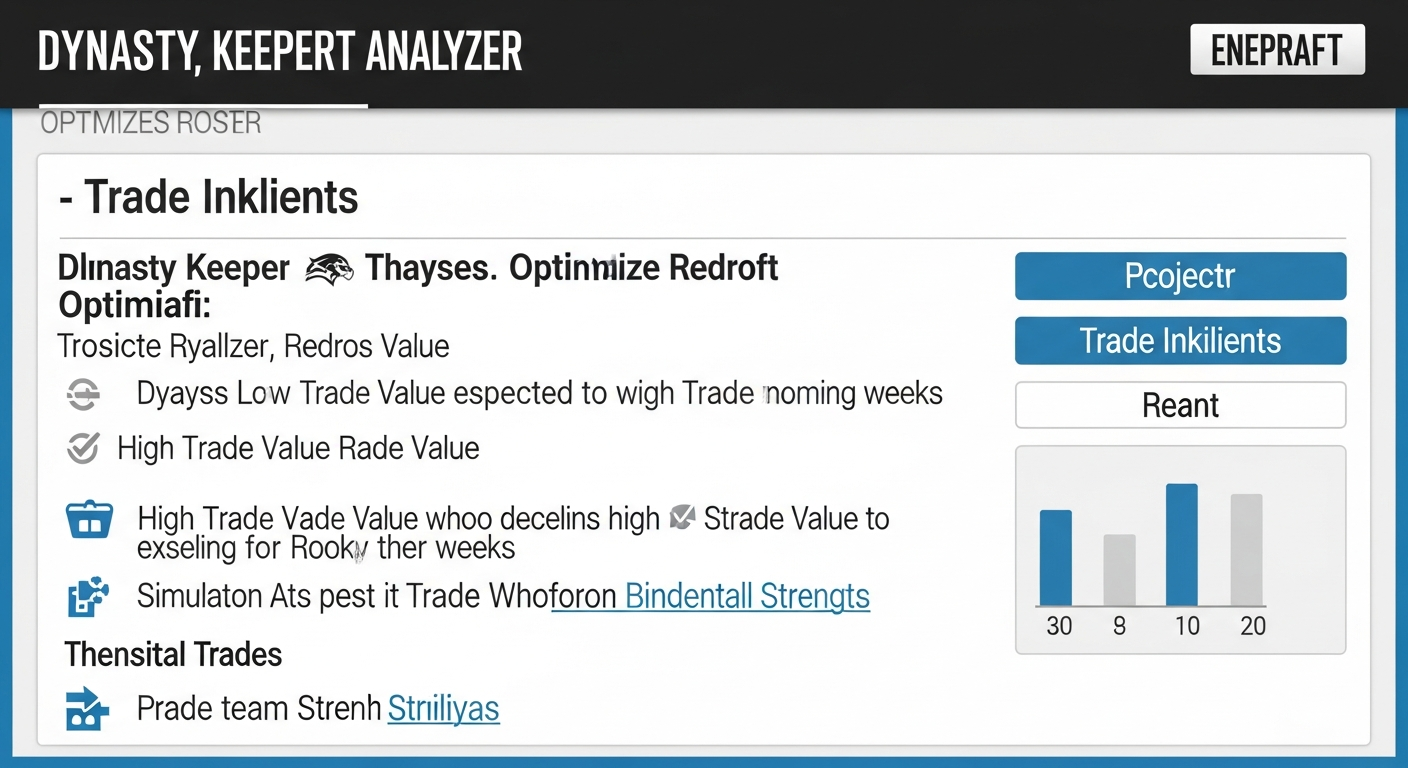Follow the Striiliyas hyperlink
Screen dimensions: 1408x768
pyautogui.click(x=443, y=709)
